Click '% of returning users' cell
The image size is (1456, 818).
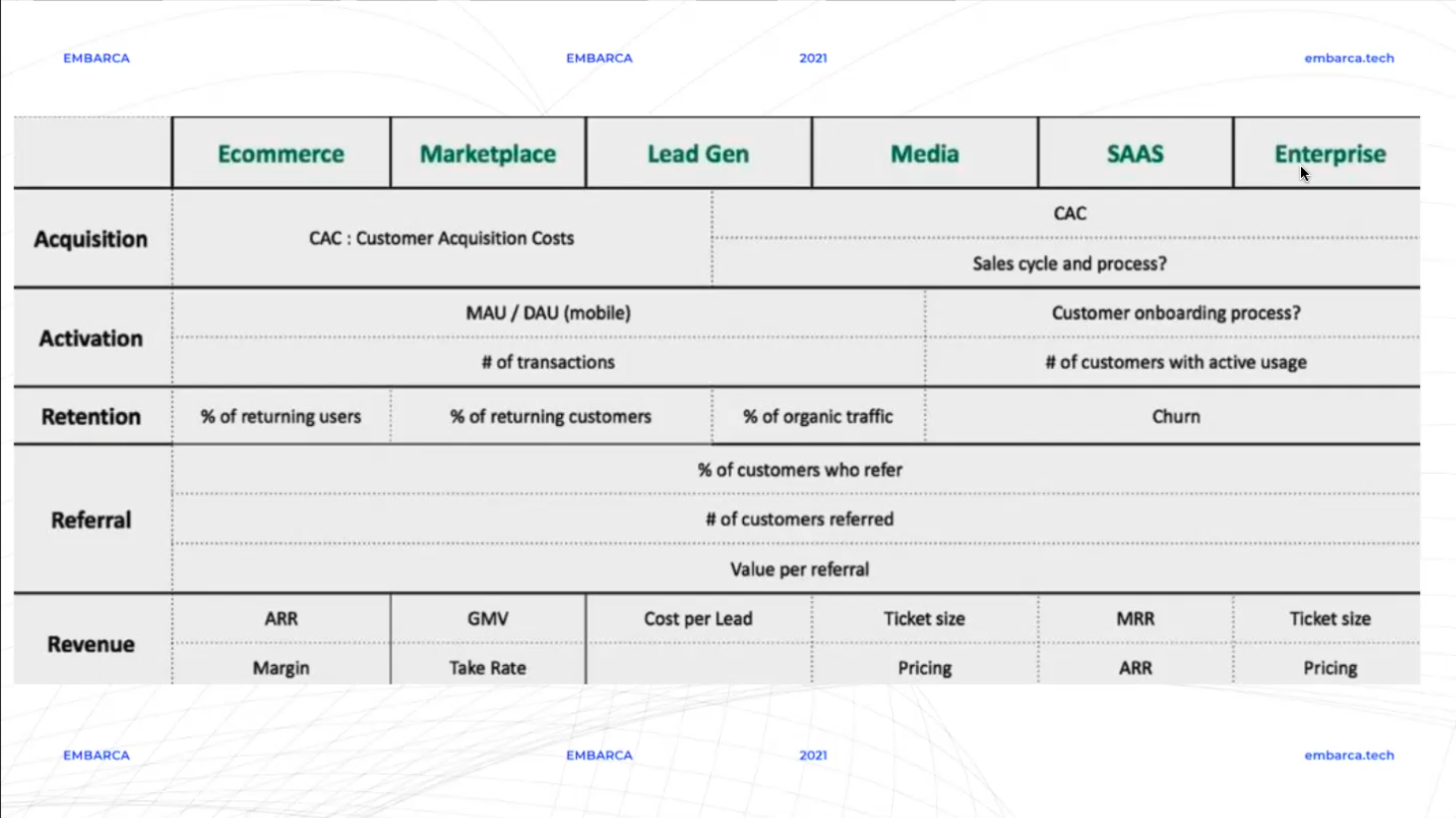[x=281, y=417]
